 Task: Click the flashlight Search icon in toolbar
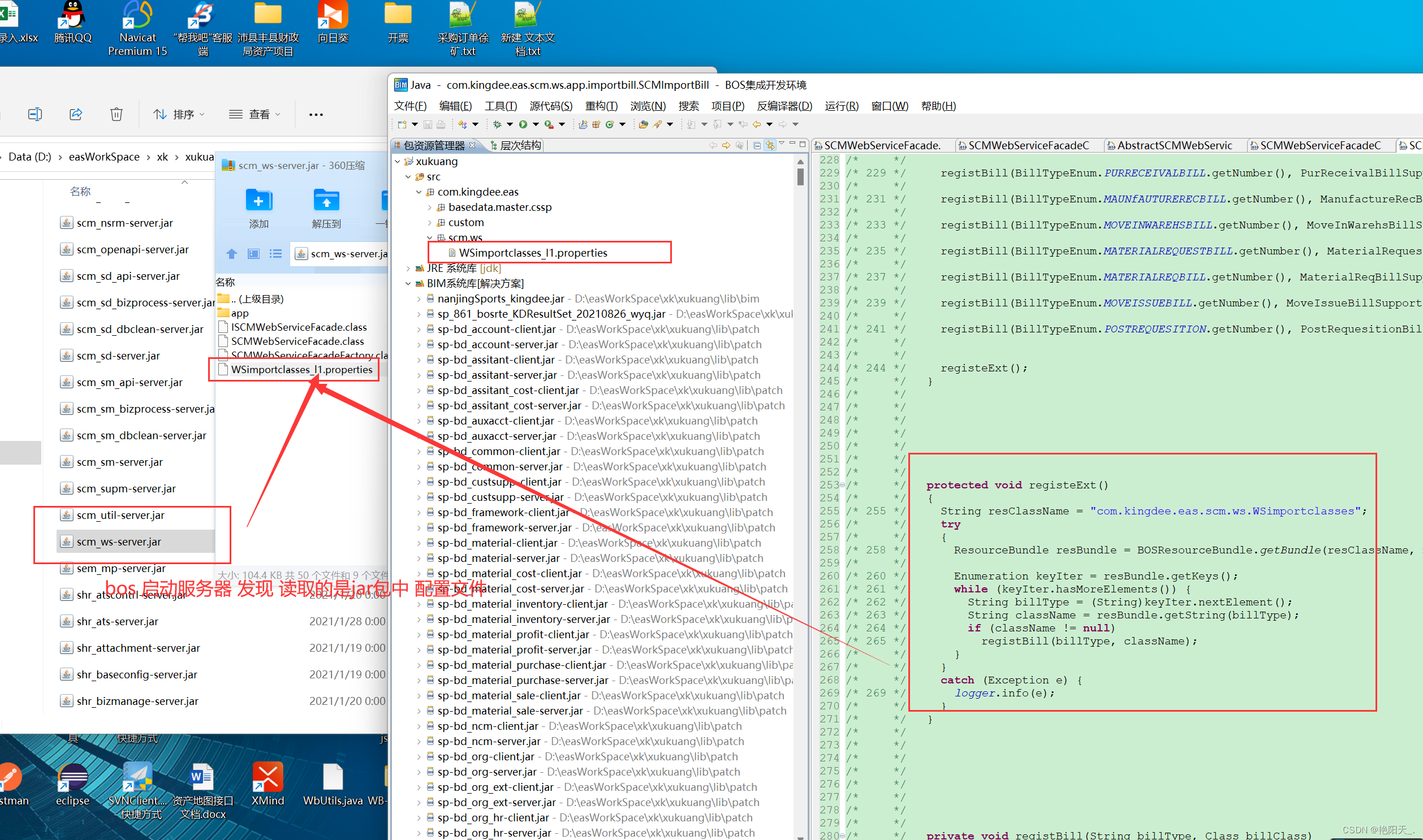(x=657, y=124)
